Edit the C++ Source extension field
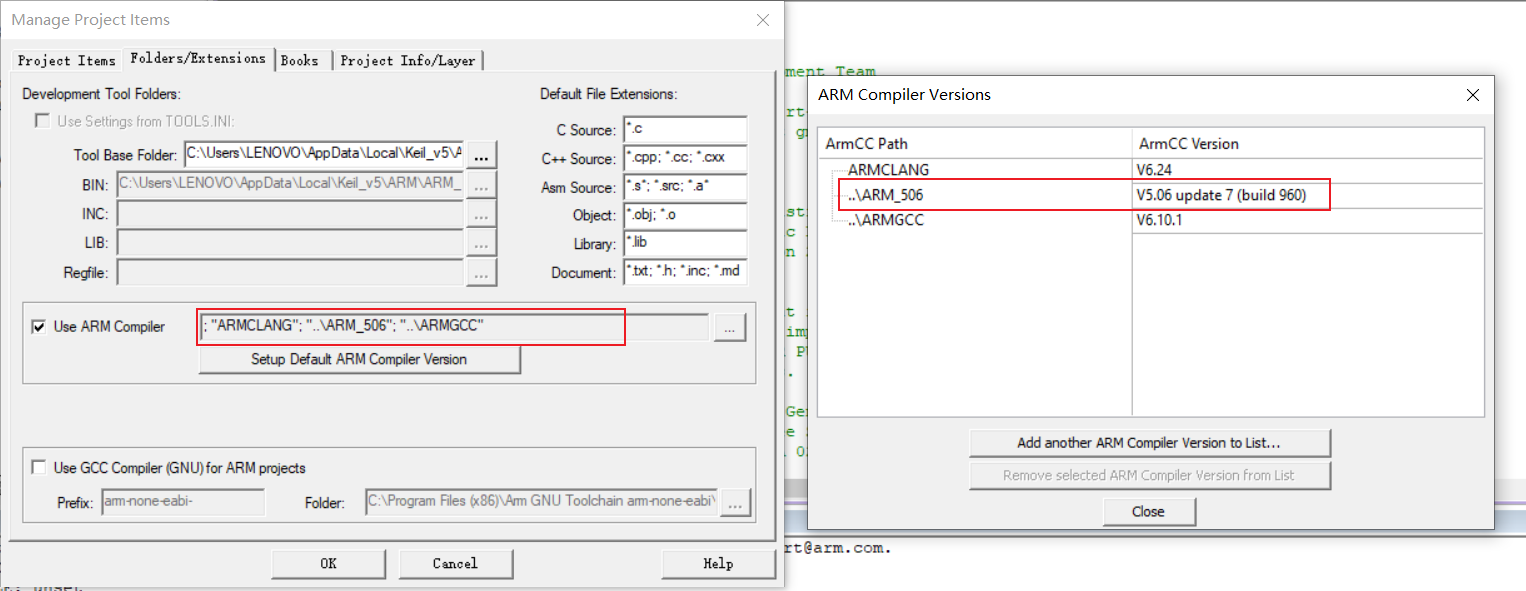1526x591 pixels. [x=685, y=158]
